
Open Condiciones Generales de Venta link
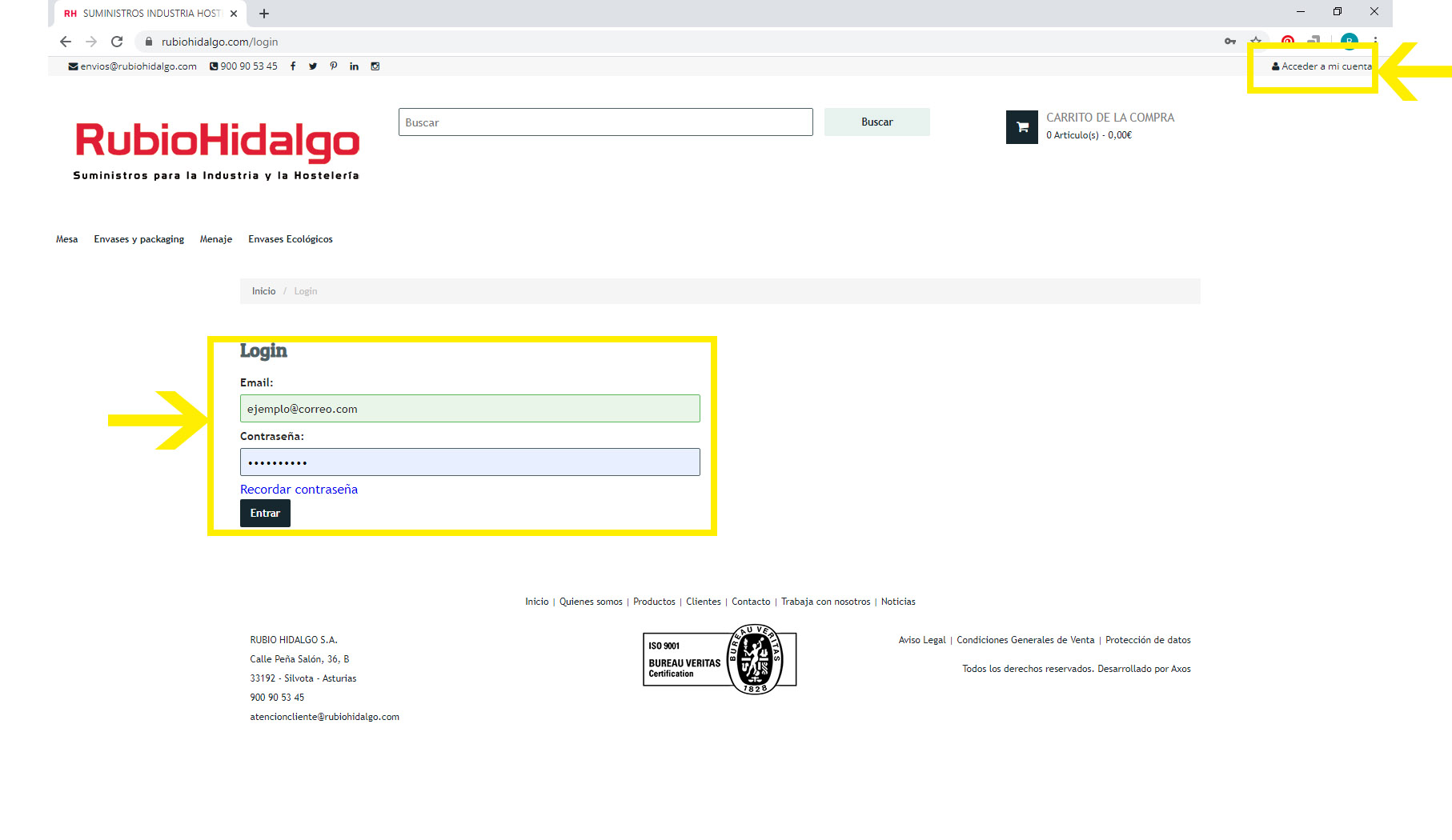pos(1025,640)
